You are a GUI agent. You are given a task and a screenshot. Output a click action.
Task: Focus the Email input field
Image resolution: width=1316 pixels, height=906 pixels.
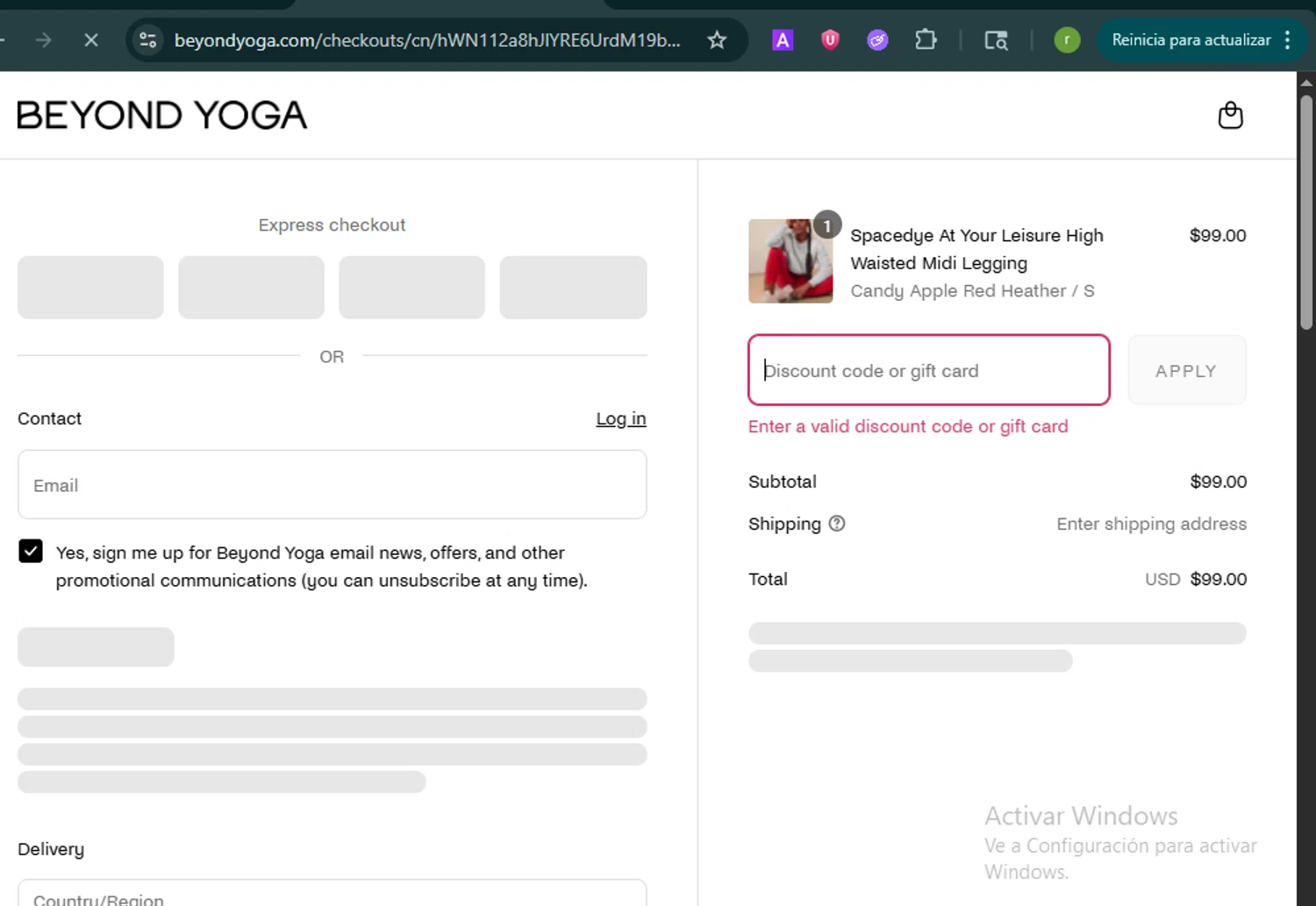tap(333, 484)
